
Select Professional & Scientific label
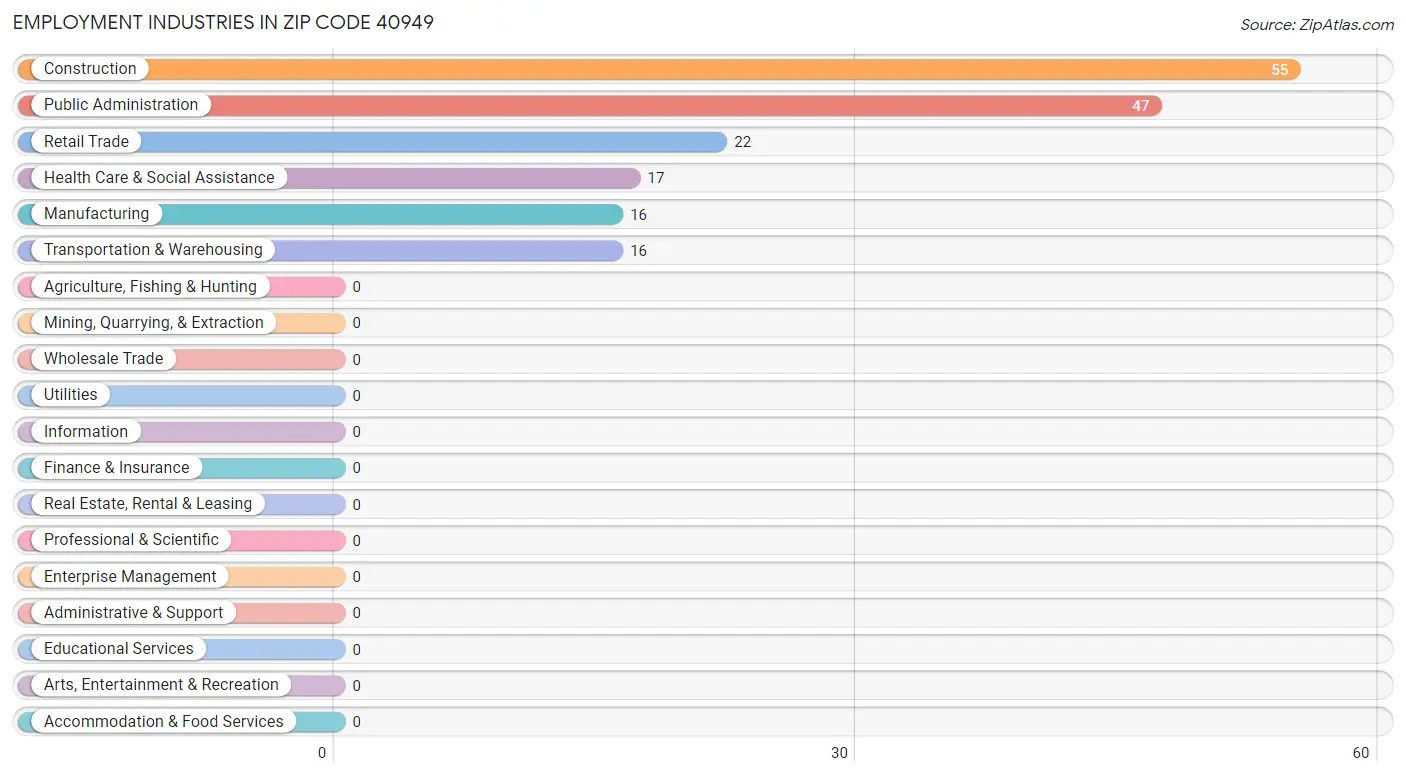[131, 540]
